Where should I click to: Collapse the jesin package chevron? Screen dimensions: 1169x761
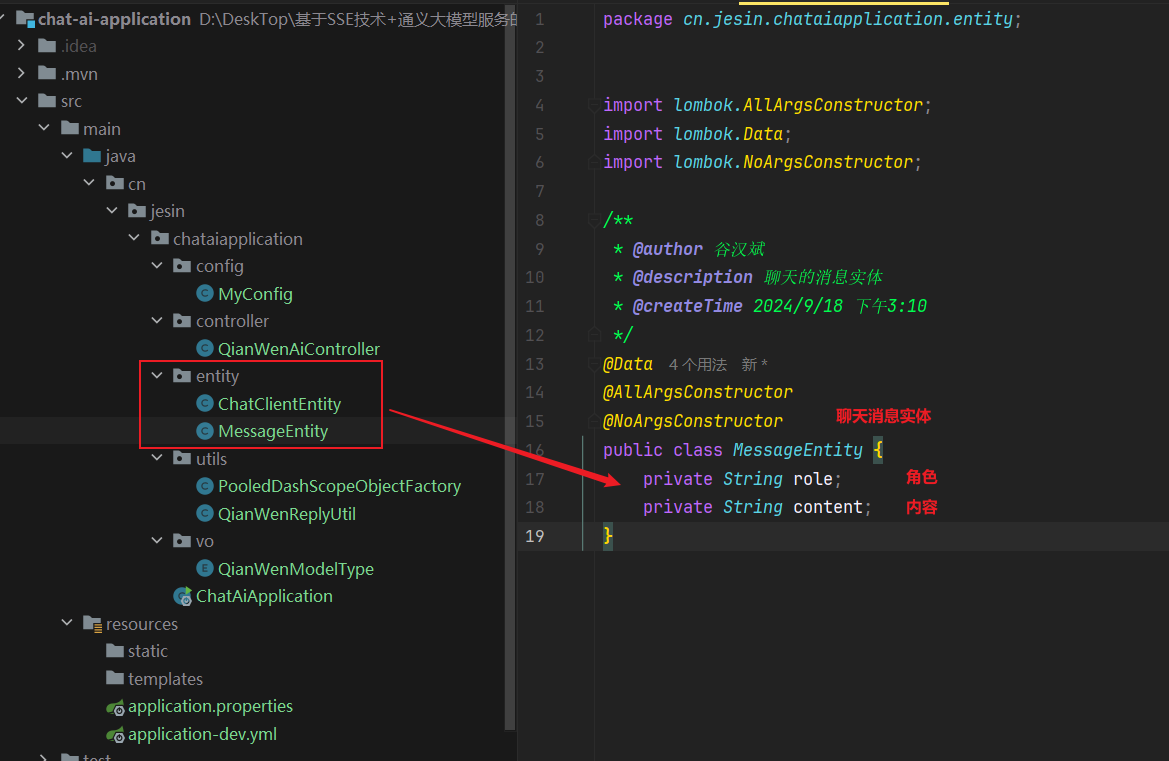pos(112,211)
